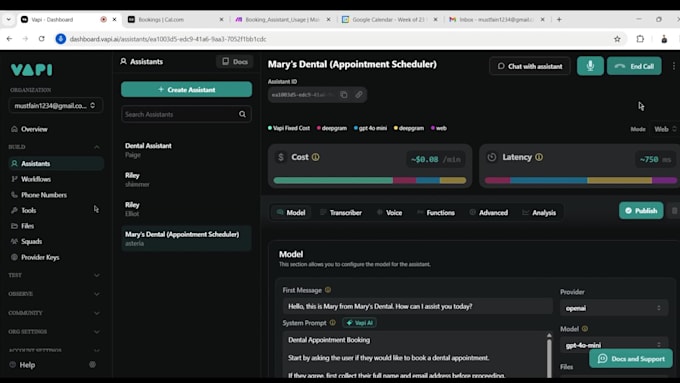Switch to the Model tab
The image size is (680, 383).
click(x=291, y=213)
